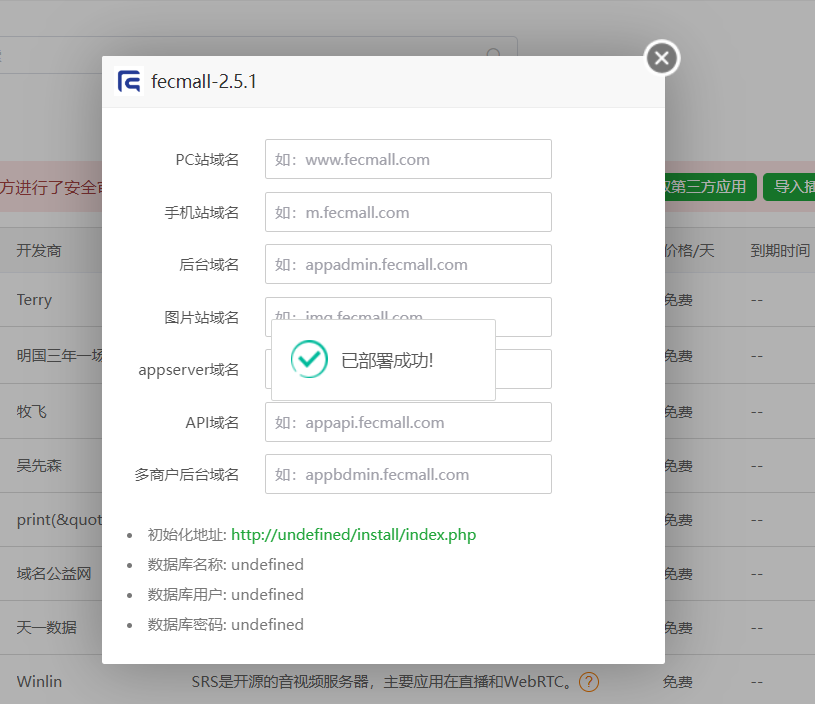
Task: Click developer name Winlin
Action: coord(39,682)
